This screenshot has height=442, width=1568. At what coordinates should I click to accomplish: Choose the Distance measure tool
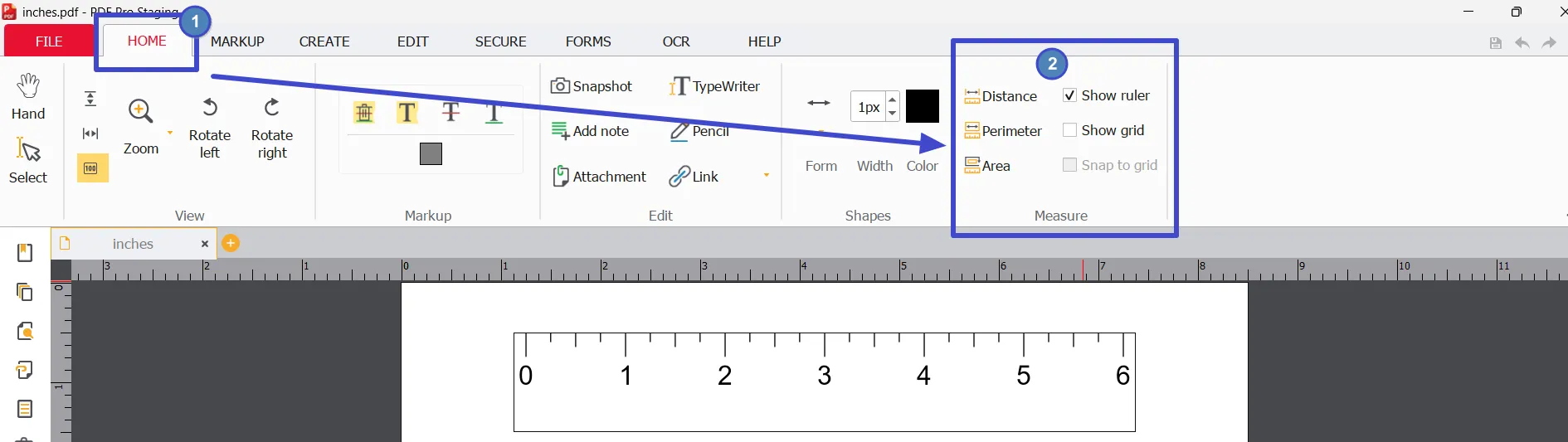[x=1001, y=96]
